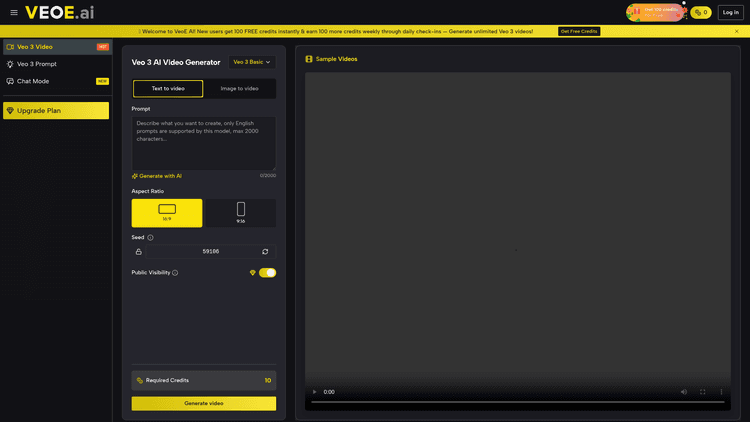Screen dimensions: 750x422
Task: Open the Veo 3 Basic model dropdown
Action: 252,62
